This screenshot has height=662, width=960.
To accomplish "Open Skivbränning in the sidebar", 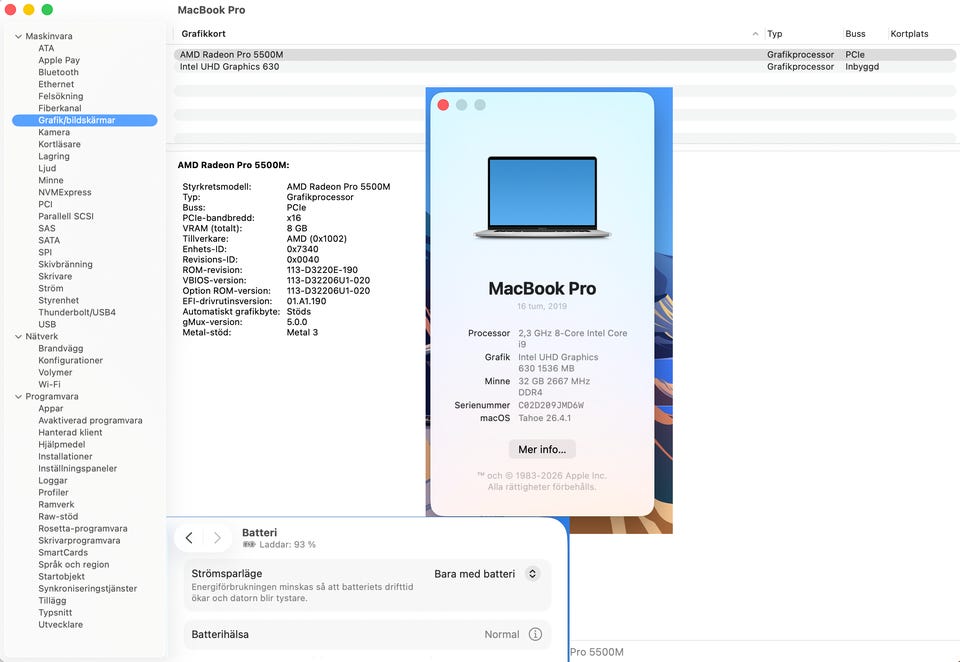I will [66, 265].
